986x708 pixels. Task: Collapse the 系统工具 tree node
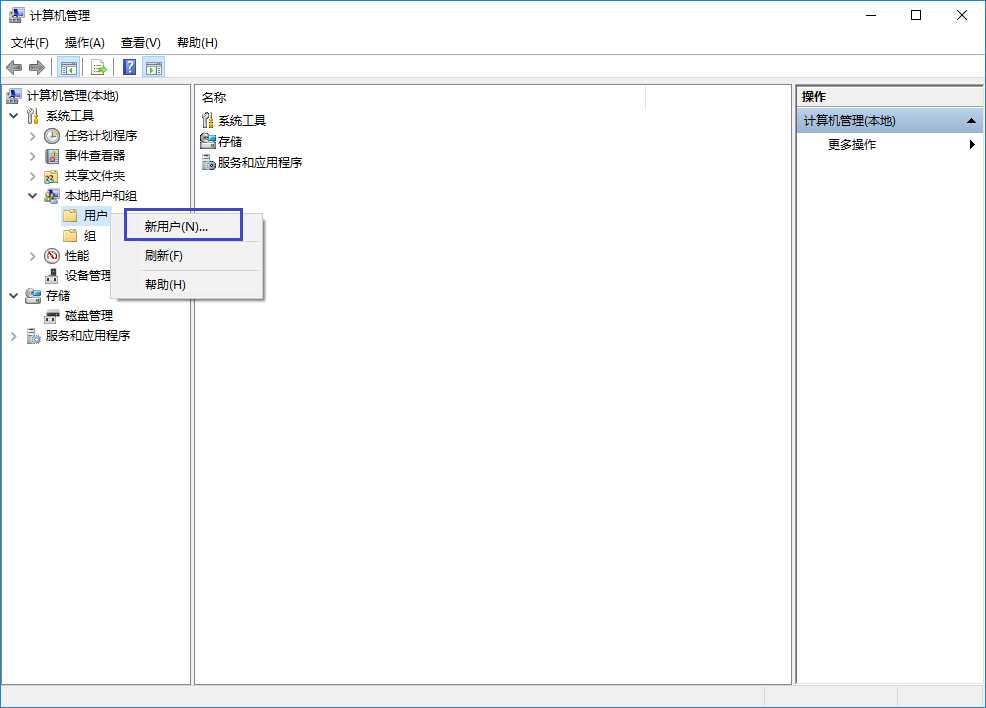coord(14,116)
